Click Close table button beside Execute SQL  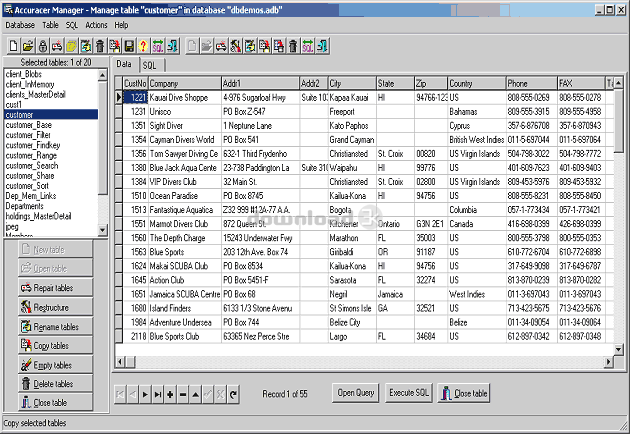tap(464, 393)
